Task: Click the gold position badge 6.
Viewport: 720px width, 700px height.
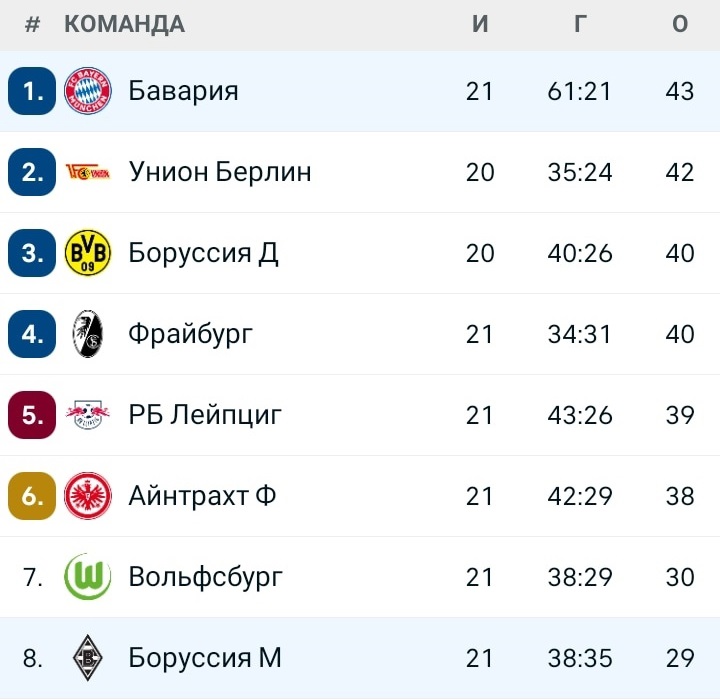Action: click(32, 496)
